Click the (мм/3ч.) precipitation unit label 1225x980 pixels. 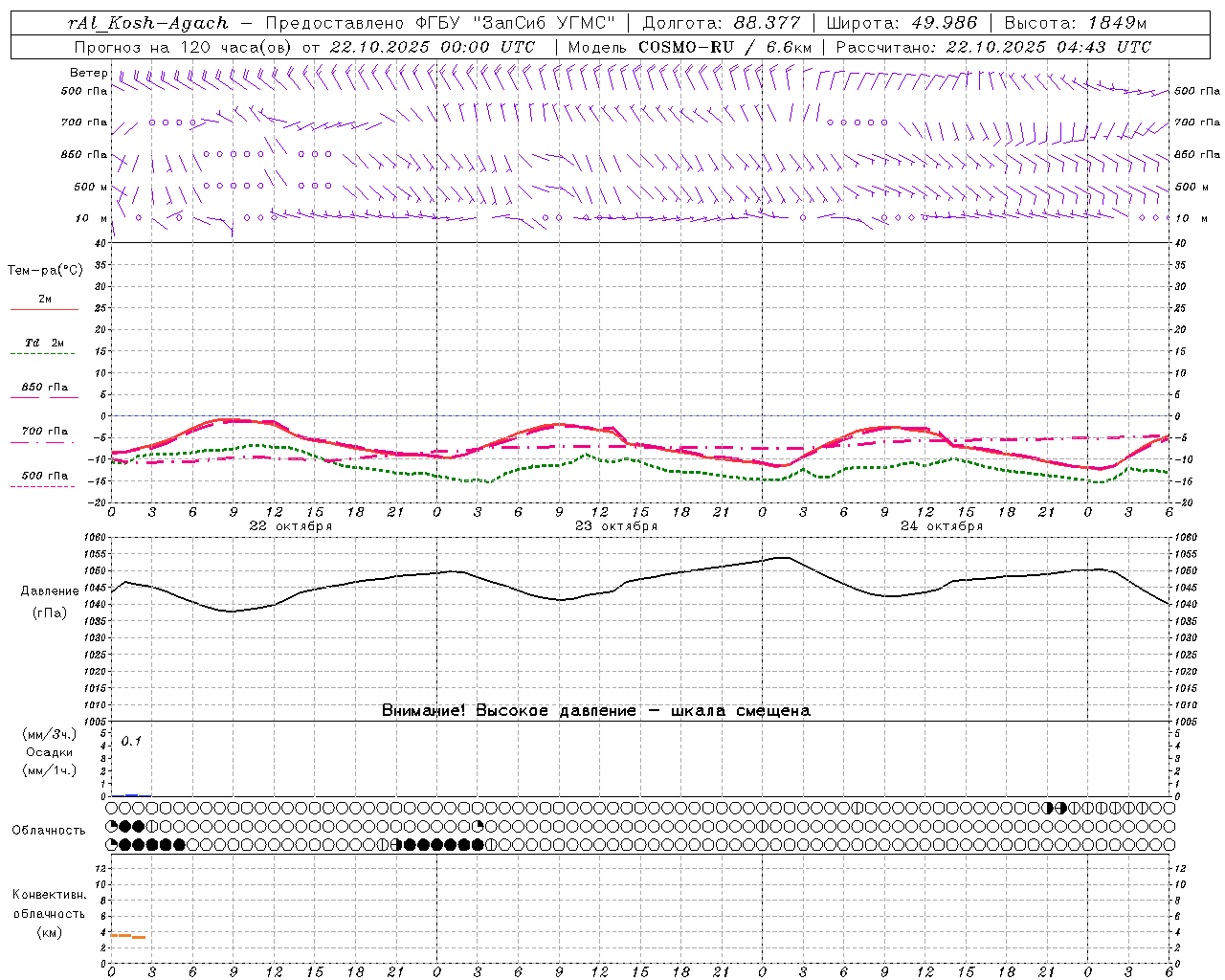click(x=50, y=734)
